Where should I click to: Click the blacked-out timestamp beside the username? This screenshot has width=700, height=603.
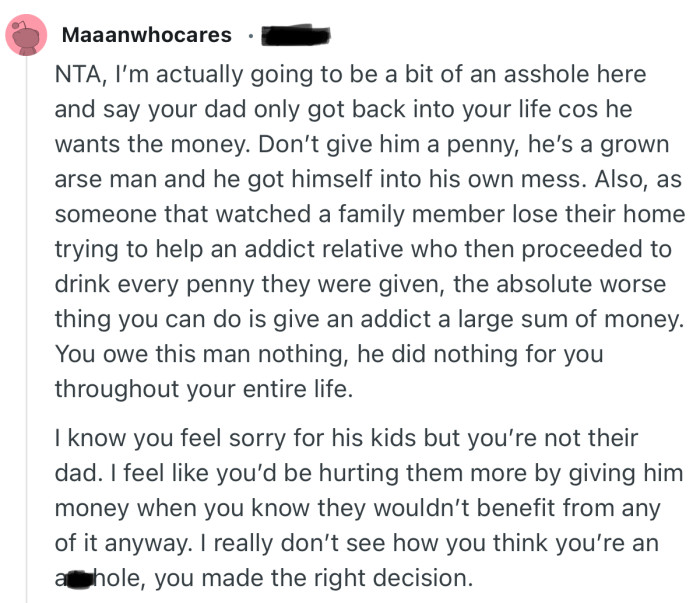point(296,36)
